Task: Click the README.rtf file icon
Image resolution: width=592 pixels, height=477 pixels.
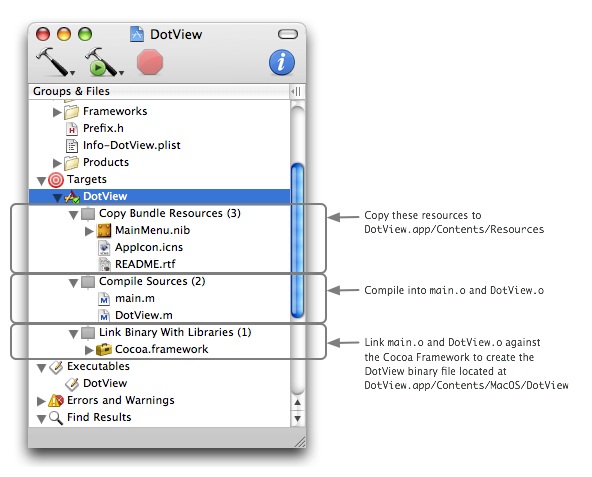Action: coord(104,264)
